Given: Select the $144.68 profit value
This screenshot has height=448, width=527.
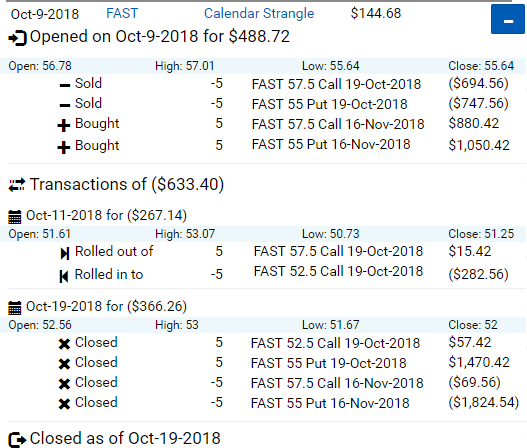Looking at the screenshot, I should coord(376,13).
